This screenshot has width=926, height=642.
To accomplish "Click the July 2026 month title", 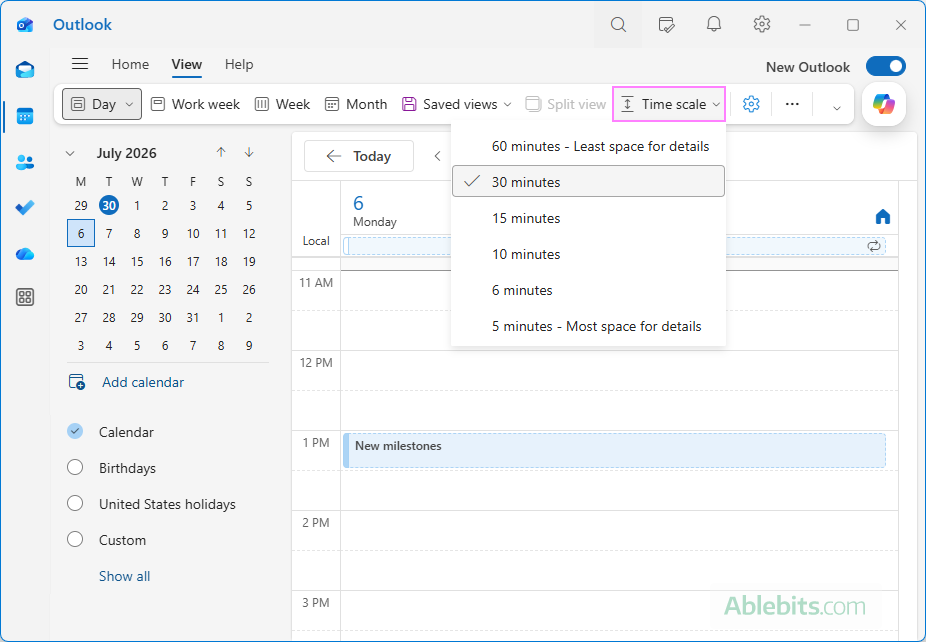I will (x=126, y=153).
